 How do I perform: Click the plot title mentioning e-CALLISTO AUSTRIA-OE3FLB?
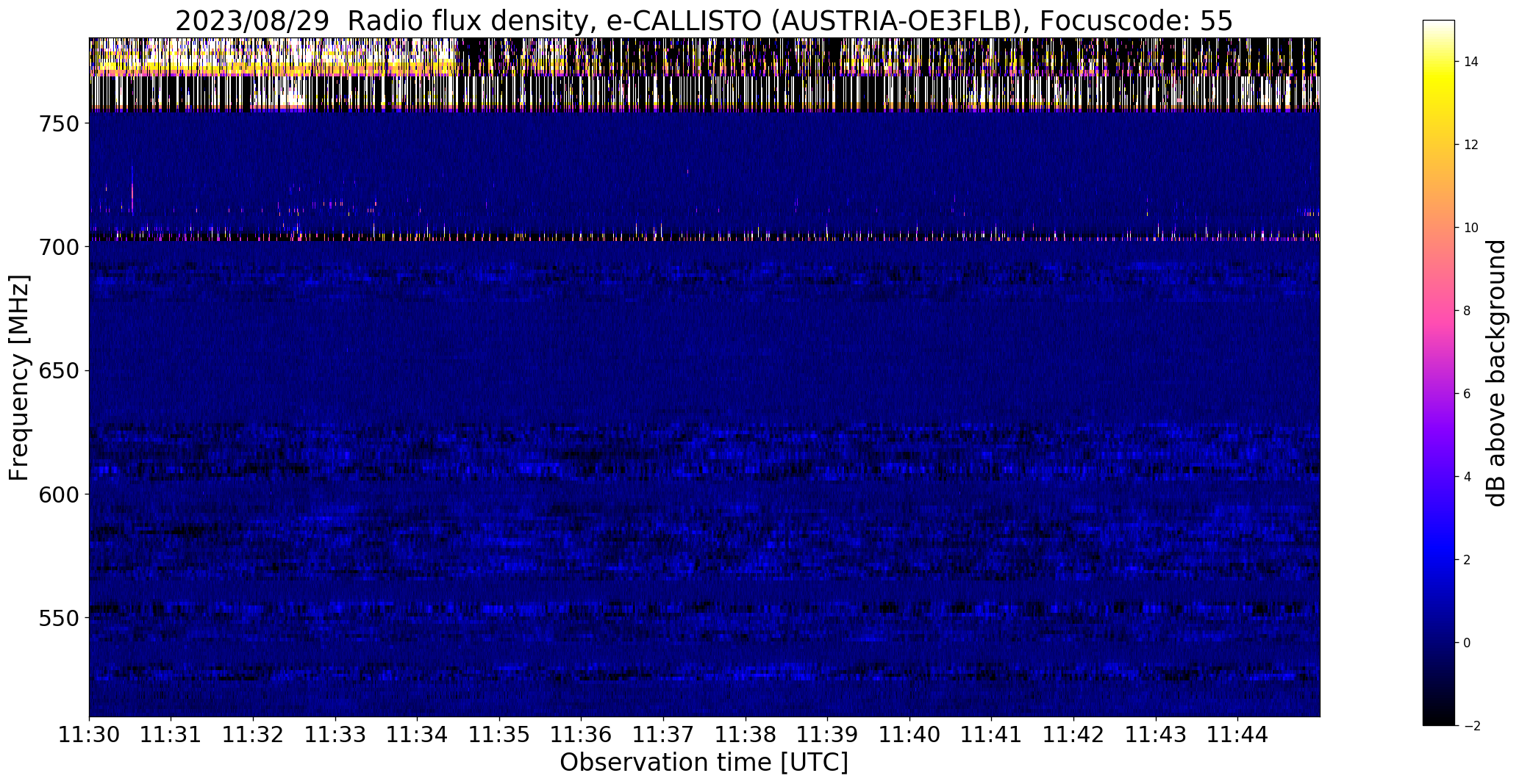point(704,21)
